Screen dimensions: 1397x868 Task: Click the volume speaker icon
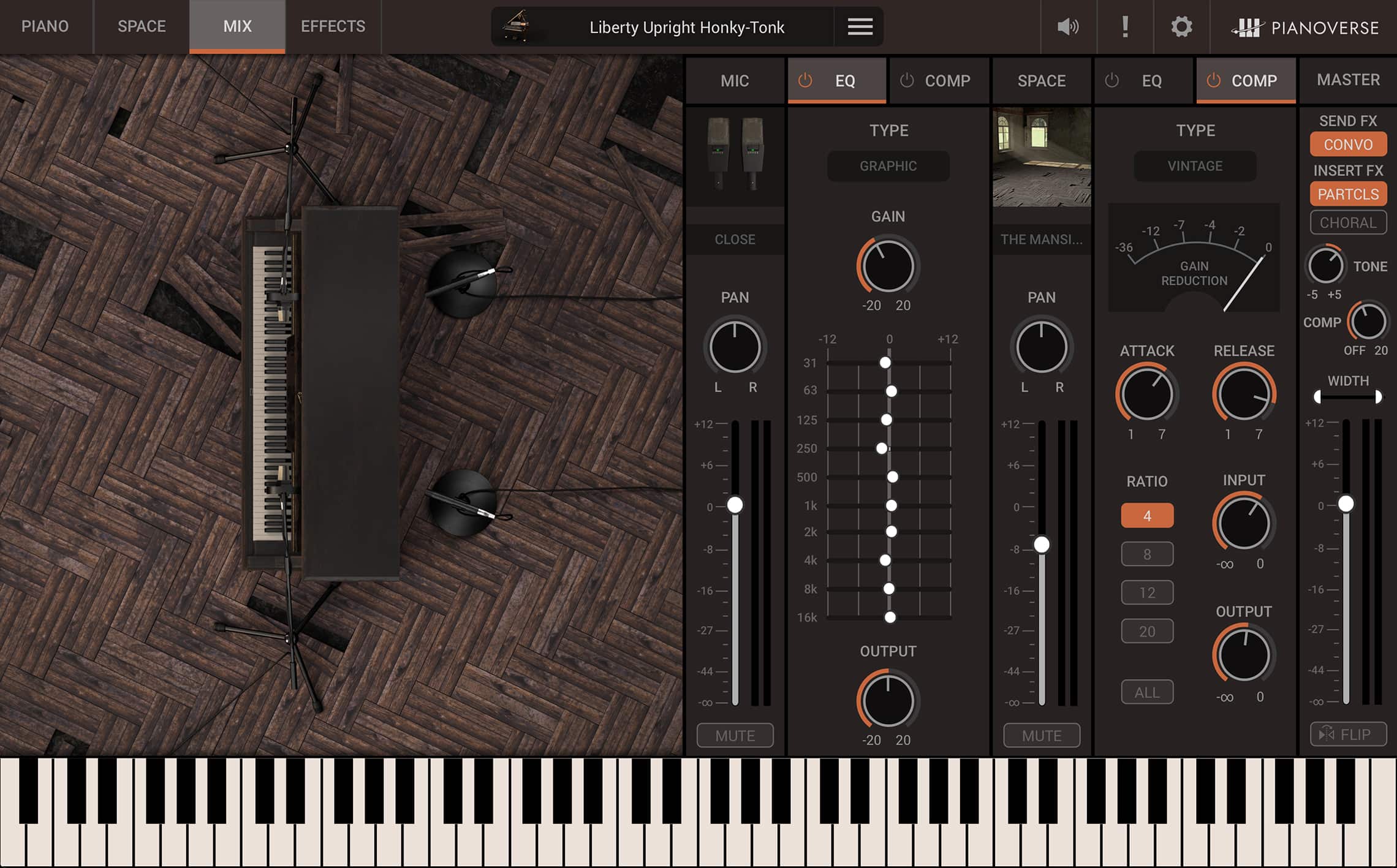pos(1067,26)
